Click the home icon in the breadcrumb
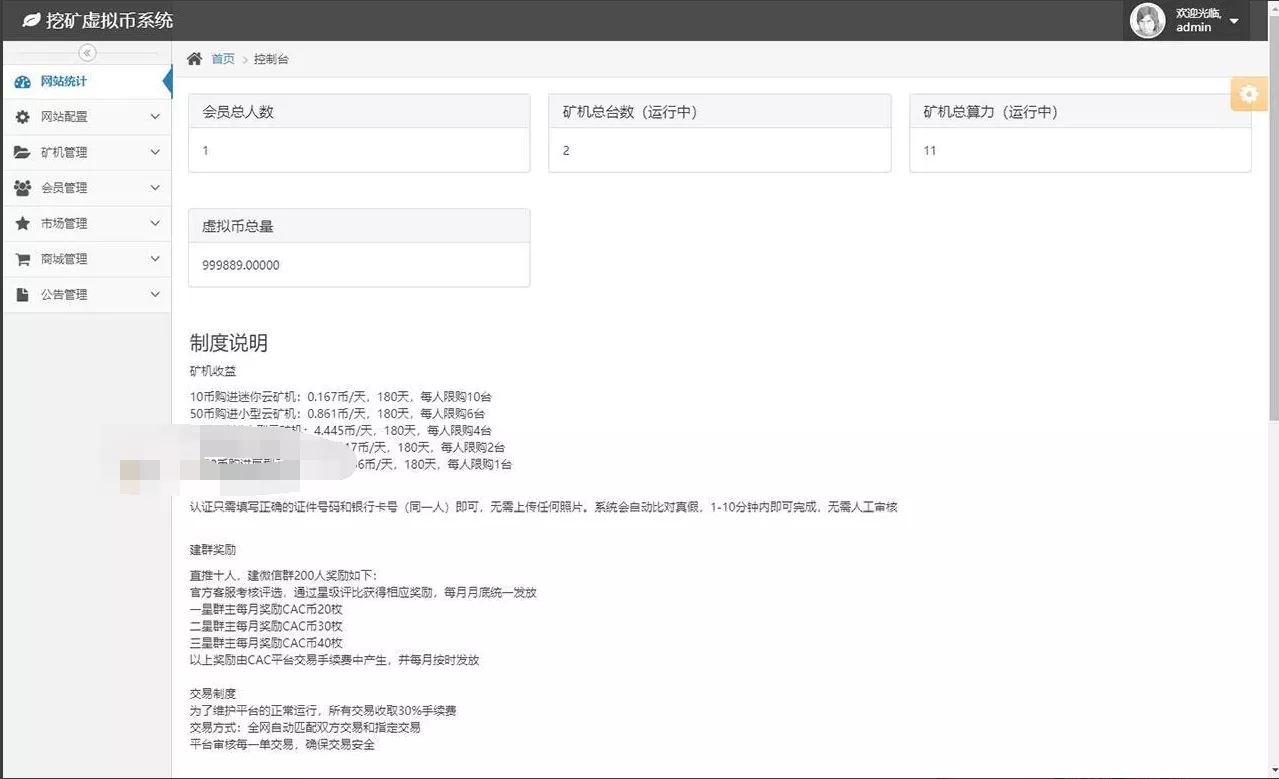 194,58
